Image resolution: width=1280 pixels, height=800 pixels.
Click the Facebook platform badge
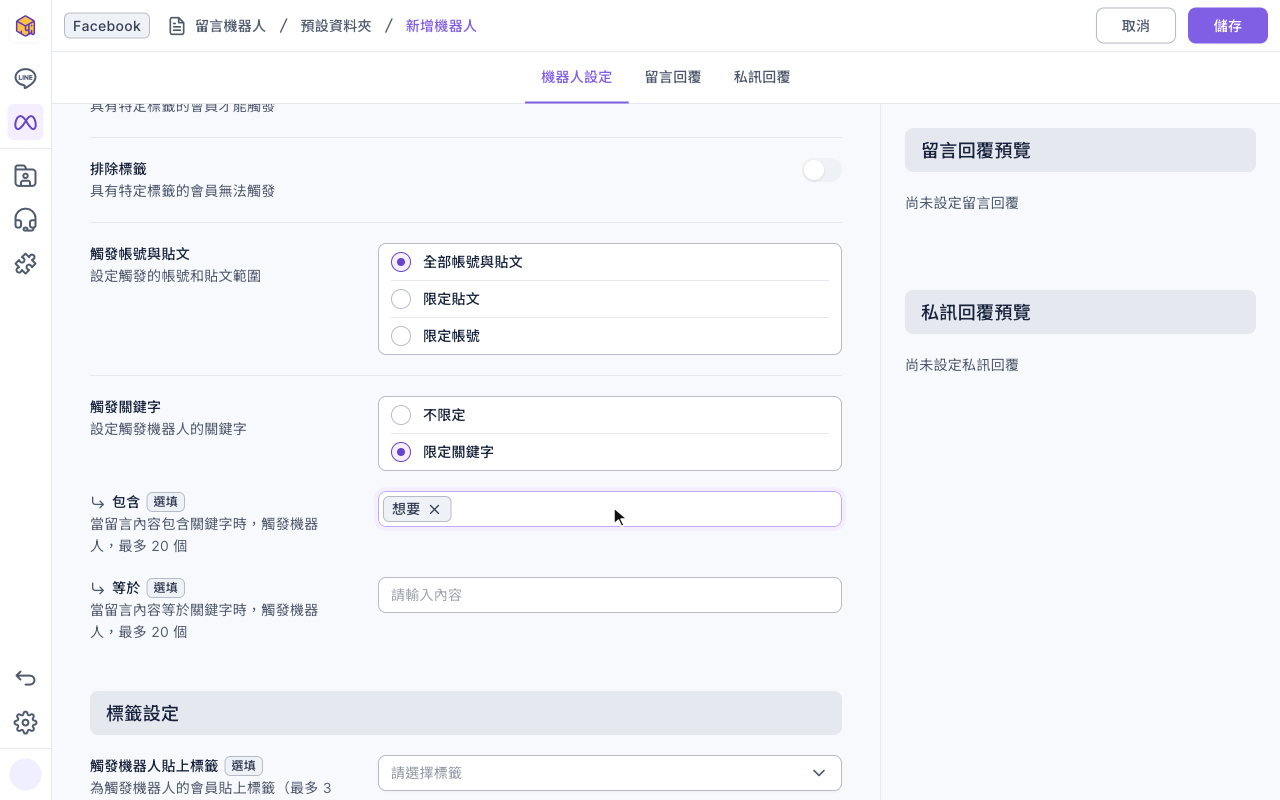pos(107,26)
